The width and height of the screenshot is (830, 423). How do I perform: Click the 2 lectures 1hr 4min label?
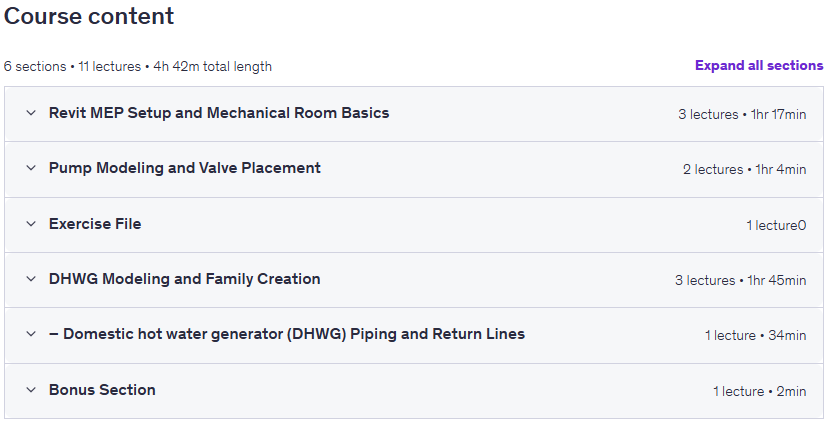(x=745, y=169)
